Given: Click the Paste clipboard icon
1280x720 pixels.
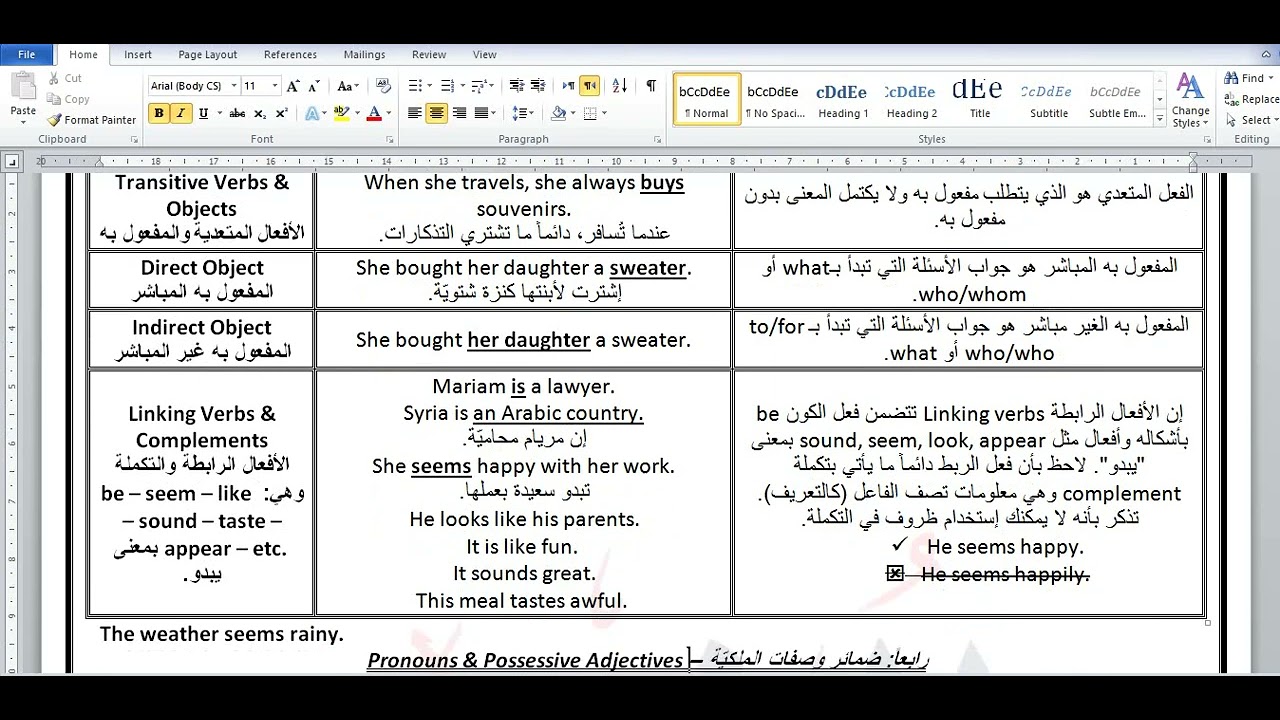Looking at the screenshot, I should coord(23,88).
